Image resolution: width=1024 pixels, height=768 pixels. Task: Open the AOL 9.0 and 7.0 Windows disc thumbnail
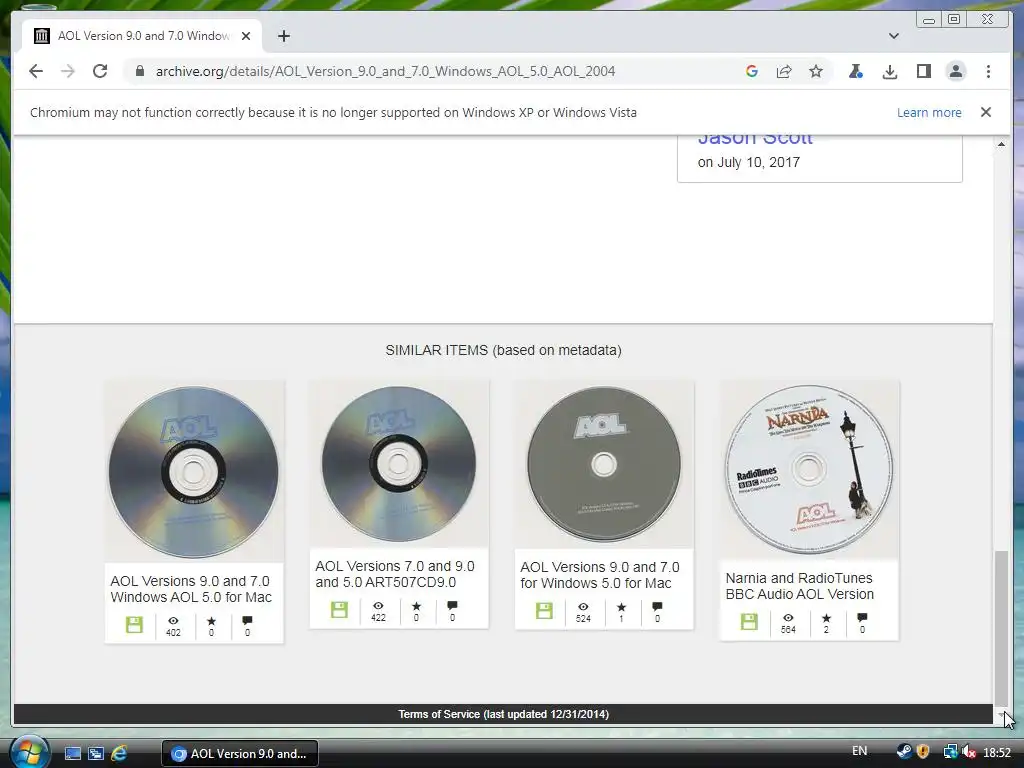(x=193, y=472)
